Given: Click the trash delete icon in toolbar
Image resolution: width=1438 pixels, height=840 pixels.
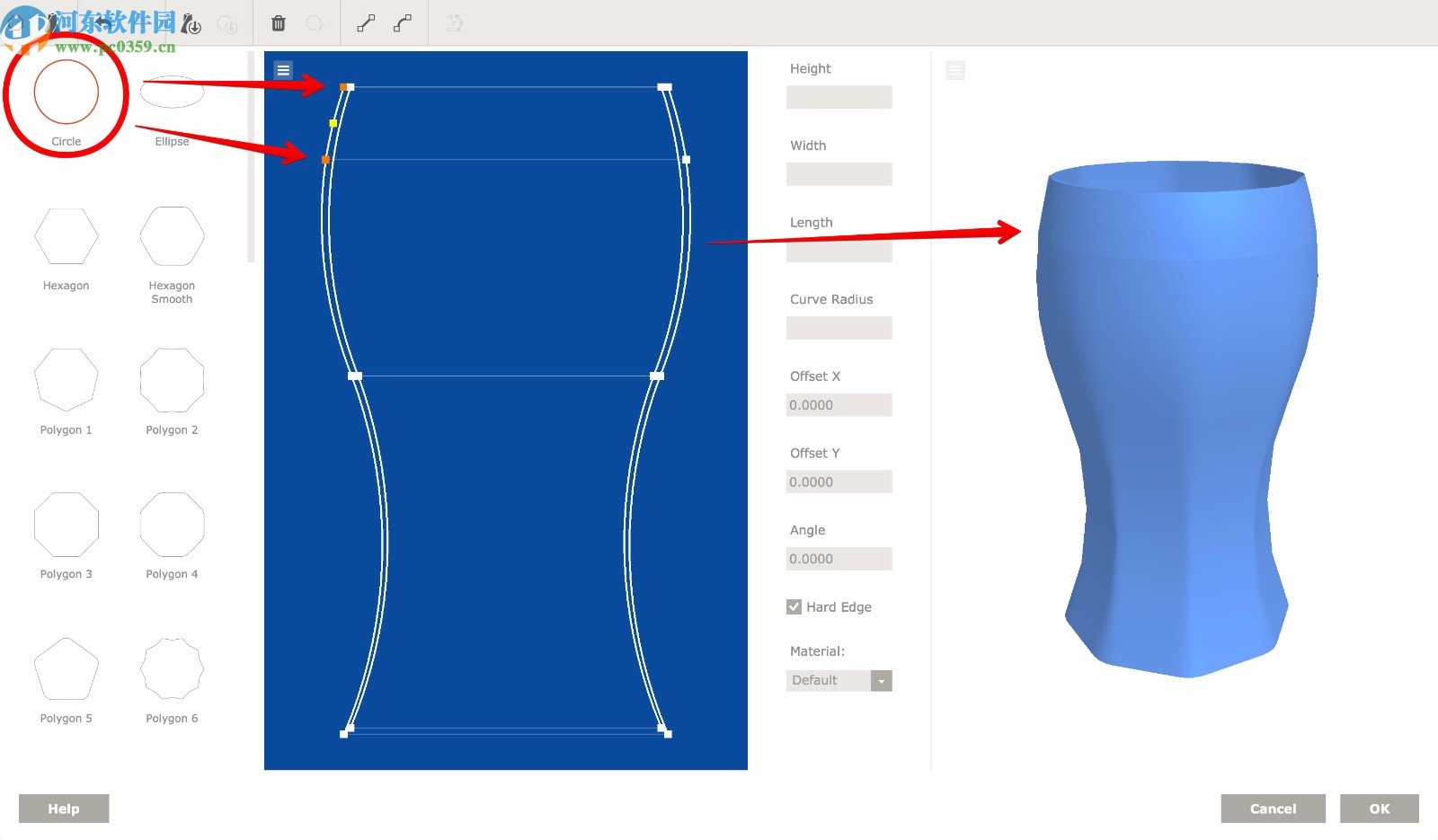Looking at the screenshot, I should tap(279, 23).
